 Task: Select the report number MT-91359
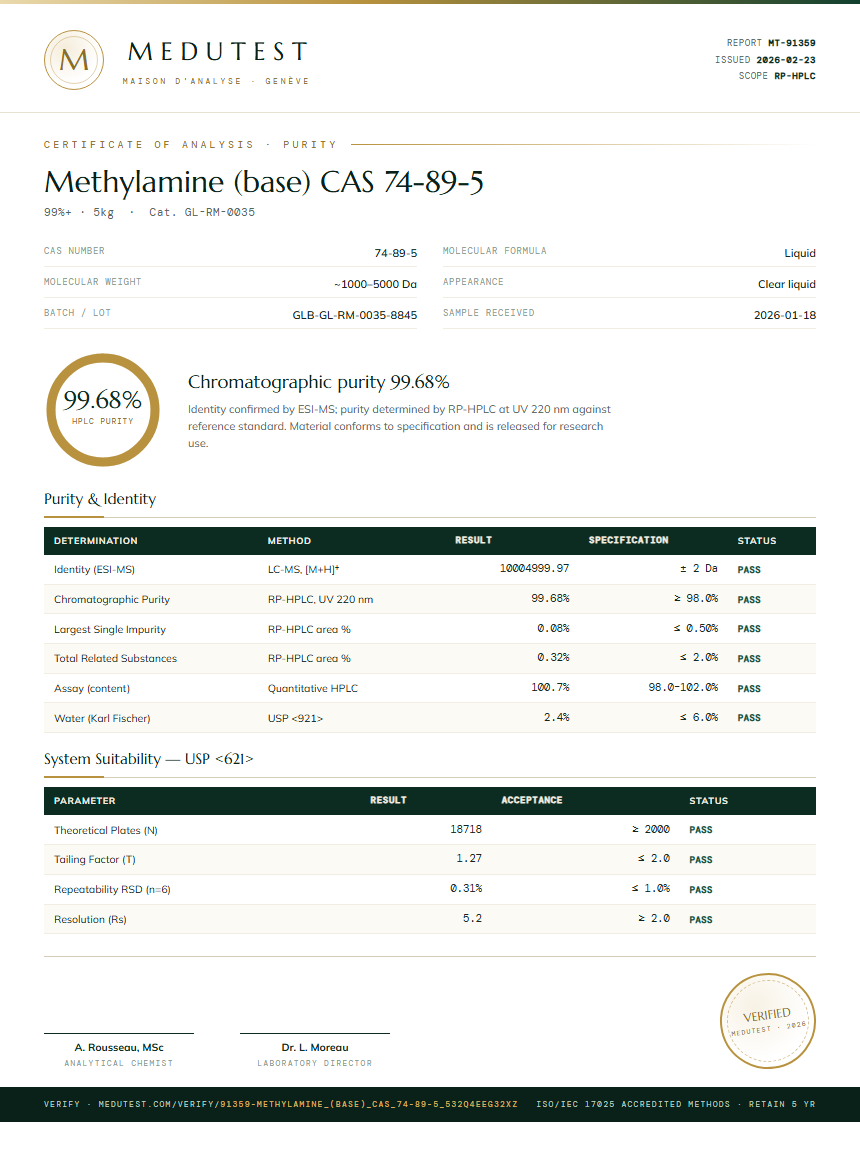coord(792,43)
